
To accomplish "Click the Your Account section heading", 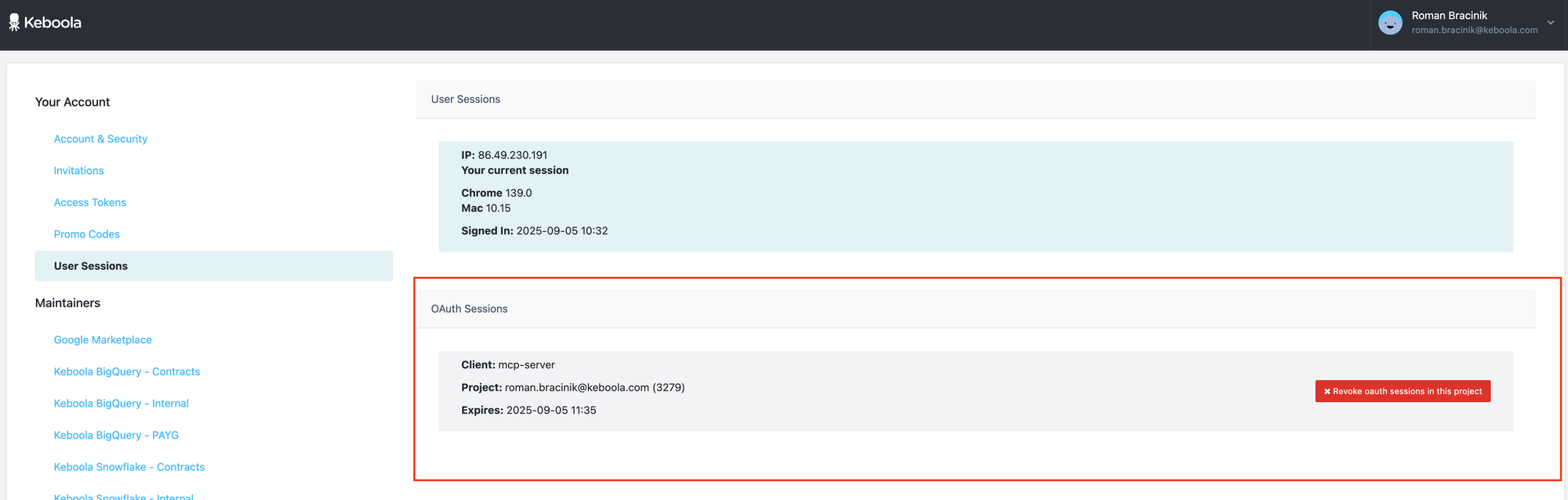I will pyautogui.click(x=72, y=102).
